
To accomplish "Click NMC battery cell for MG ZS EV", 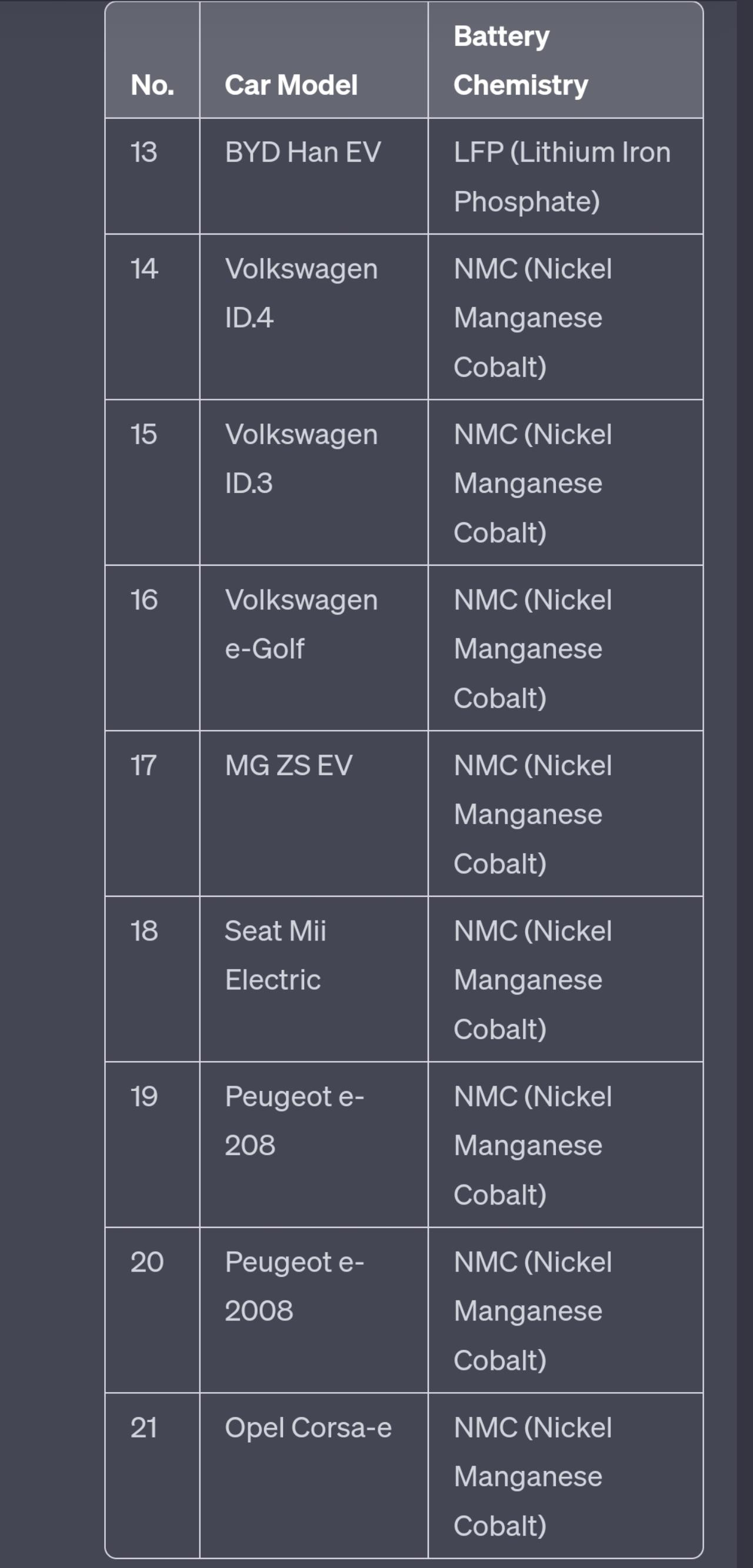I will click(x=565, y=813).
